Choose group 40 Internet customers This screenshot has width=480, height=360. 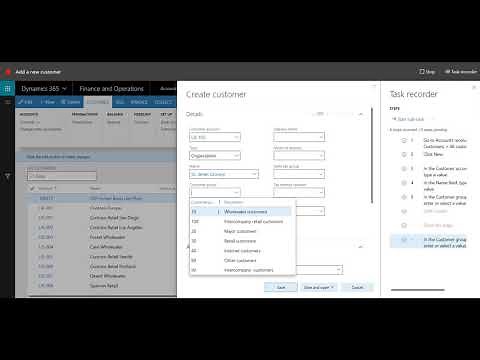241,251
